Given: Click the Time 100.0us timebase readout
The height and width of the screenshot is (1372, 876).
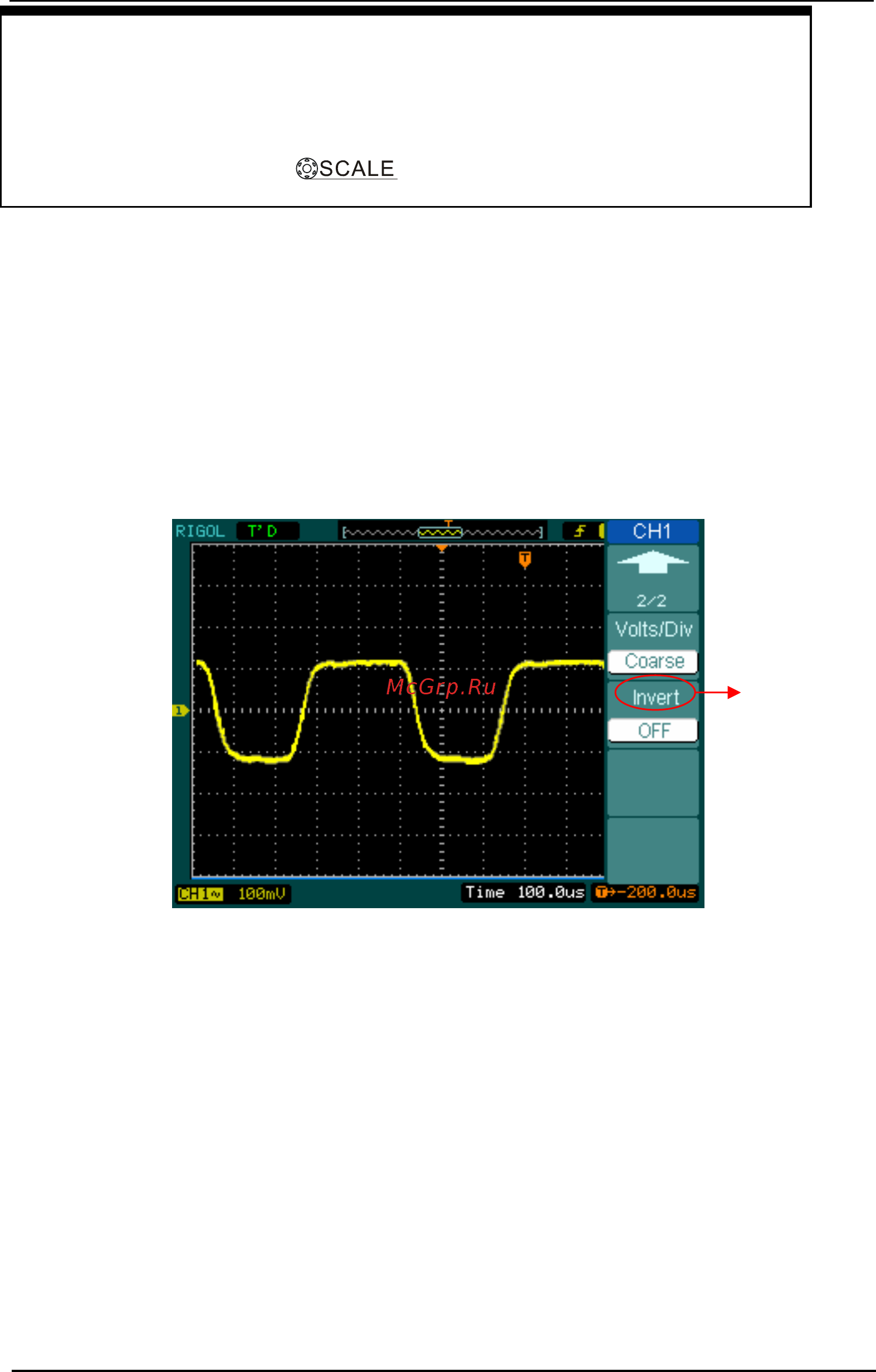Looking at the screenshot, I should pos(525,892).
